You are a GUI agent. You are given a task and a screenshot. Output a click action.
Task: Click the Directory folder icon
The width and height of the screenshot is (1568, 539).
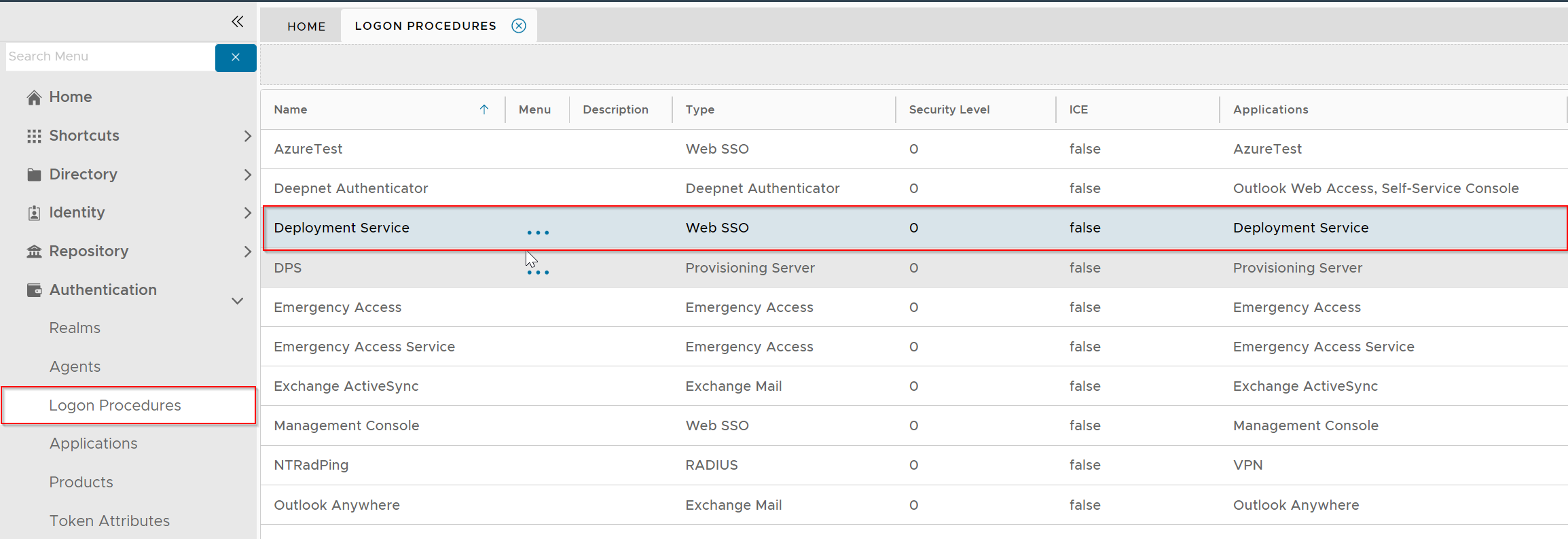[34, 175]
